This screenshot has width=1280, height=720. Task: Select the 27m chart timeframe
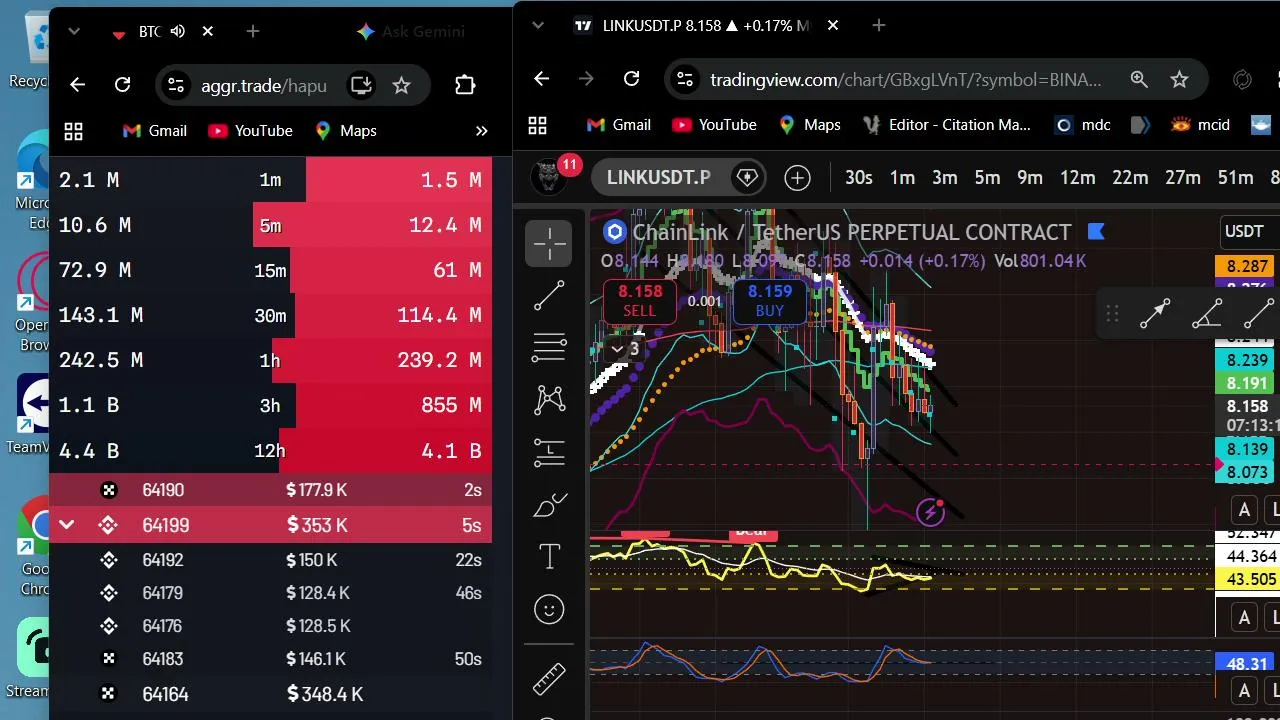coord(1183,178)
